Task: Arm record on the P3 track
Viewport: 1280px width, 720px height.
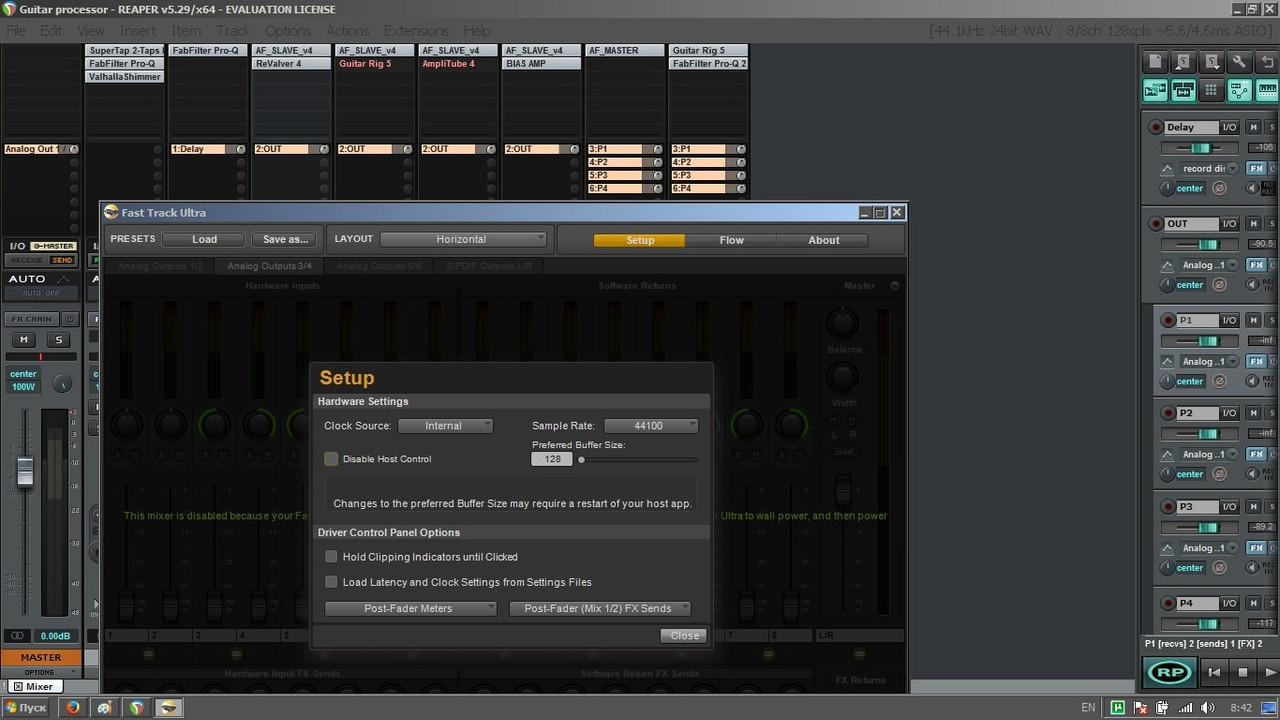Action: coord(1168,506)
